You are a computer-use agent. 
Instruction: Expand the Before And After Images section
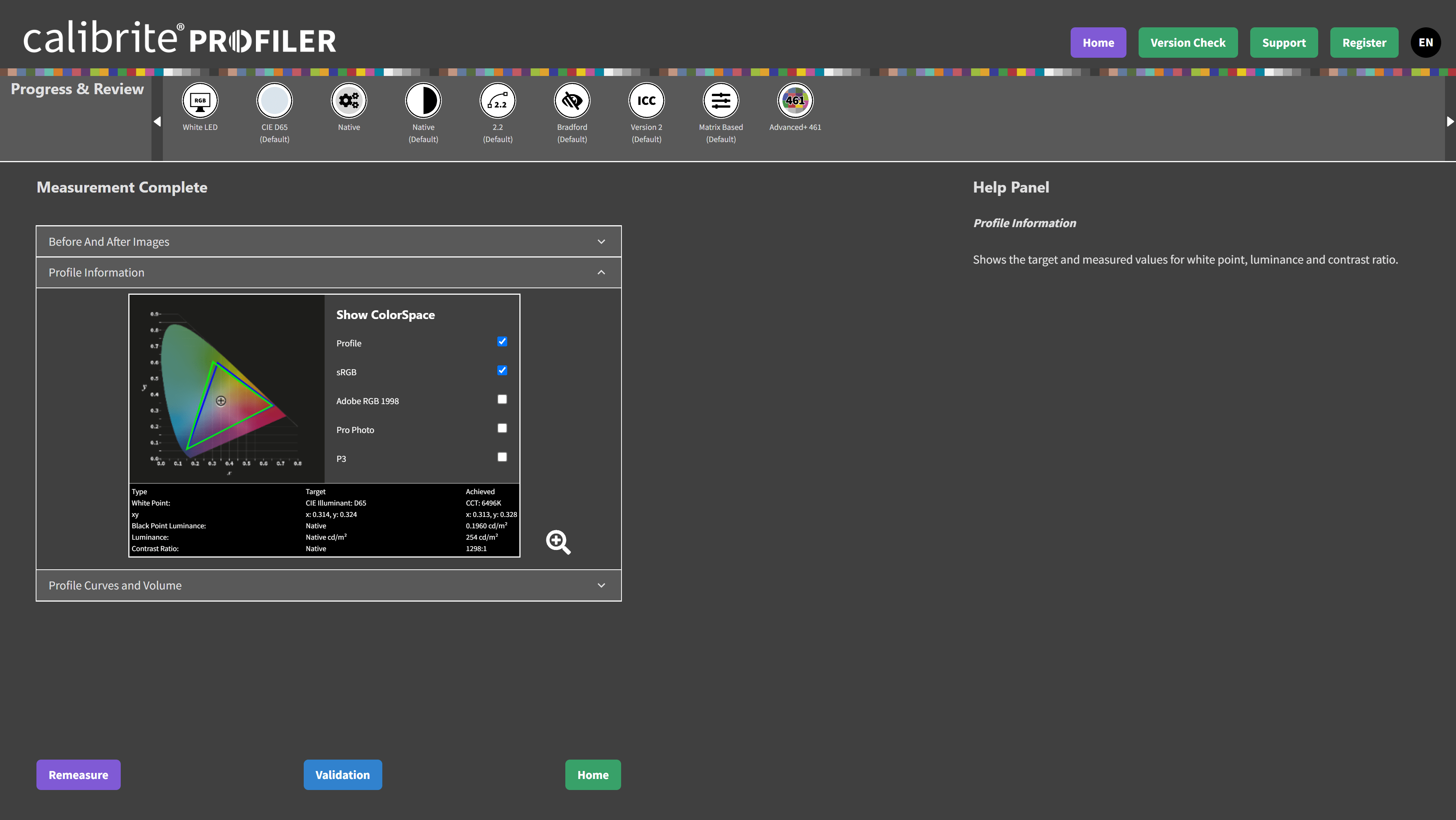click(328, 242)
